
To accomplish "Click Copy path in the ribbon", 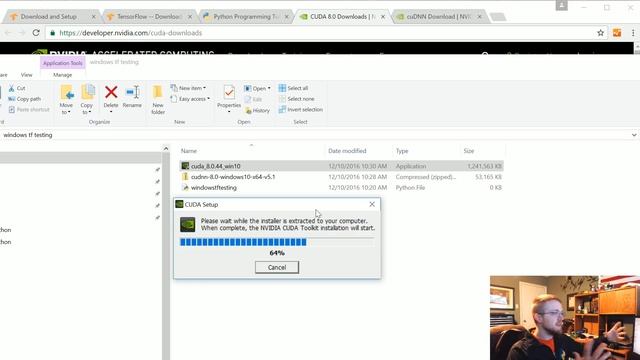I will click(24, 99).
